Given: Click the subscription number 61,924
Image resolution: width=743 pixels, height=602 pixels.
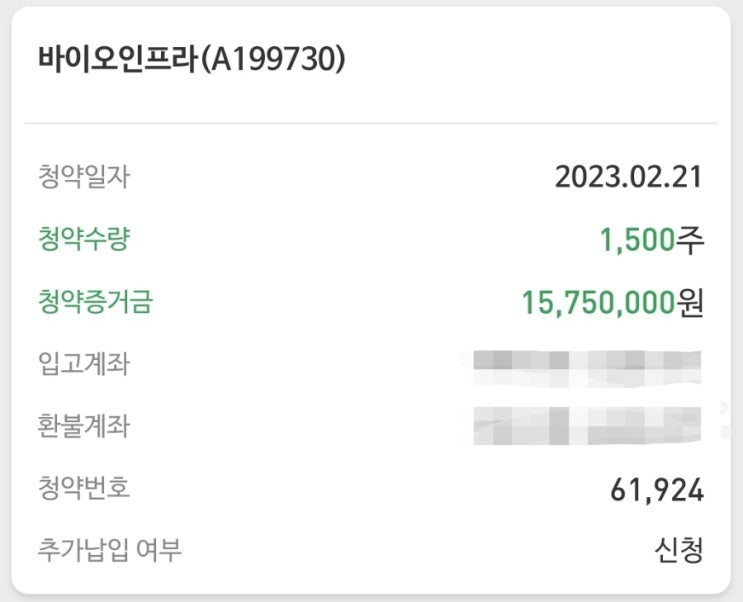Looking at the screenshot, I should point(657,490).
